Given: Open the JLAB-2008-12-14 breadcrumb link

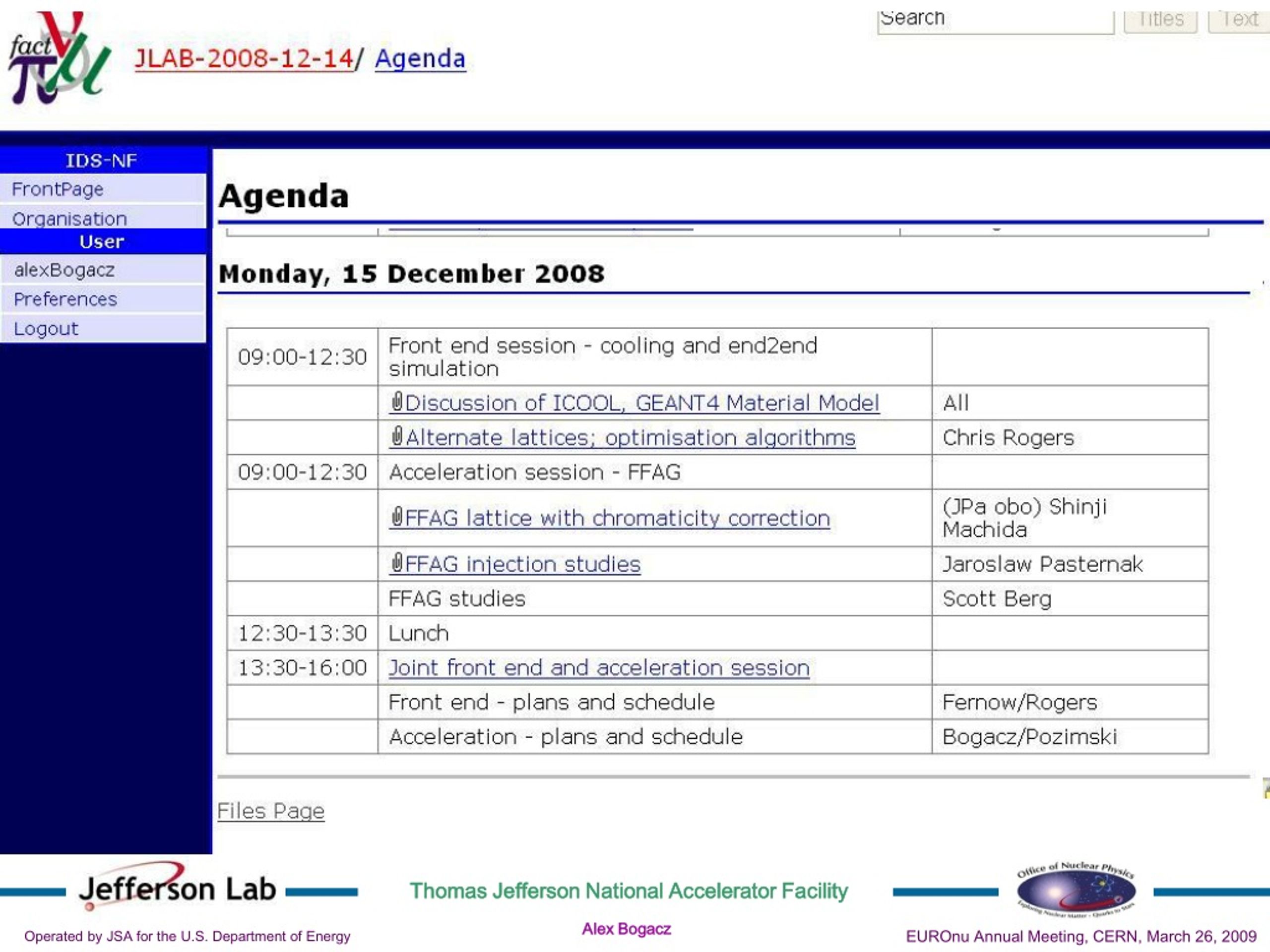Looking at the screenshot, I should point(244,59).
